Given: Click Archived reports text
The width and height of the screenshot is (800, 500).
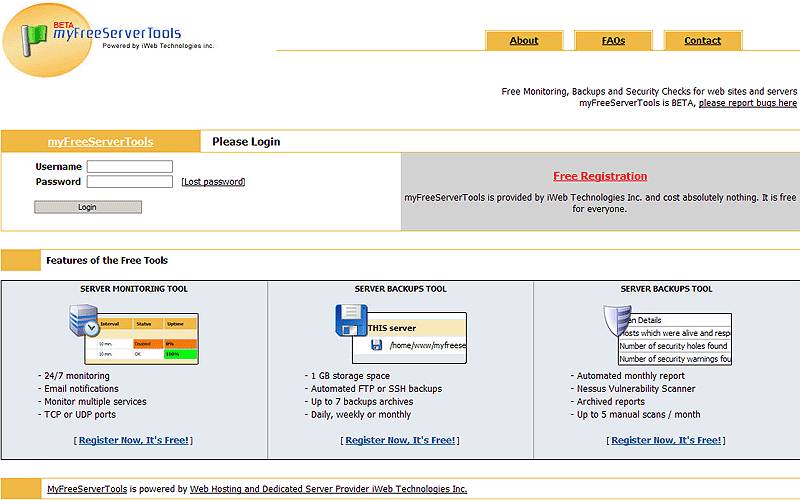Looking at the screenshot, I should click(x=611, y=402).
